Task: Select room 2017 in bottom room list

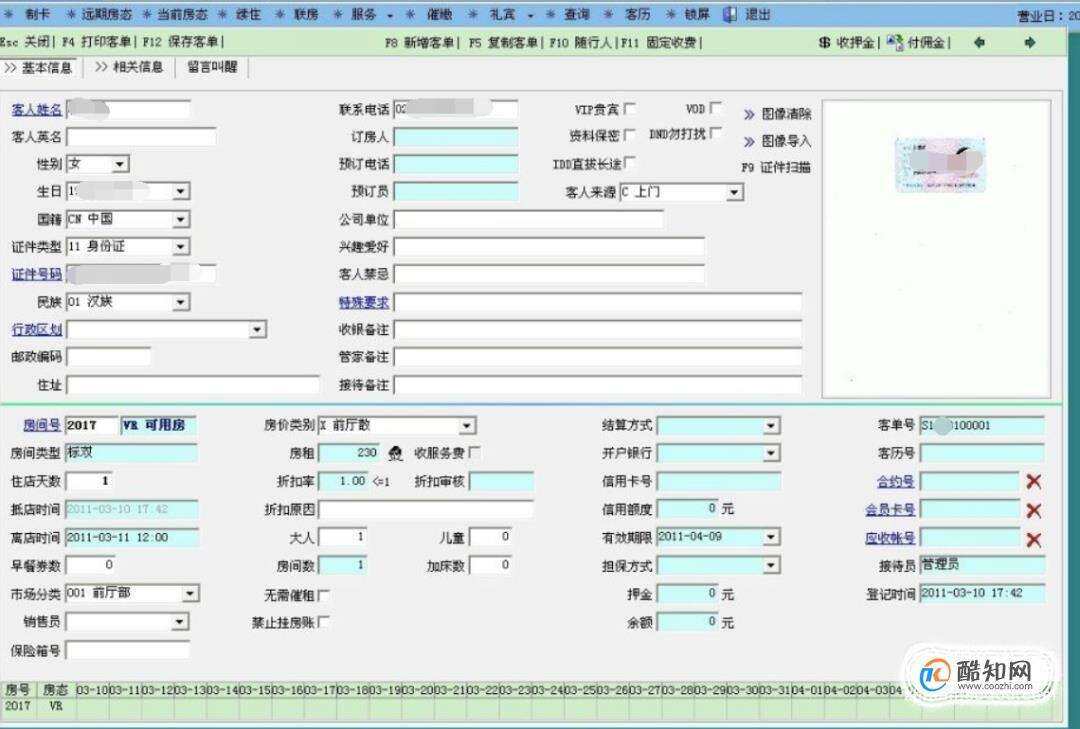Action: [x=20, y=705]
